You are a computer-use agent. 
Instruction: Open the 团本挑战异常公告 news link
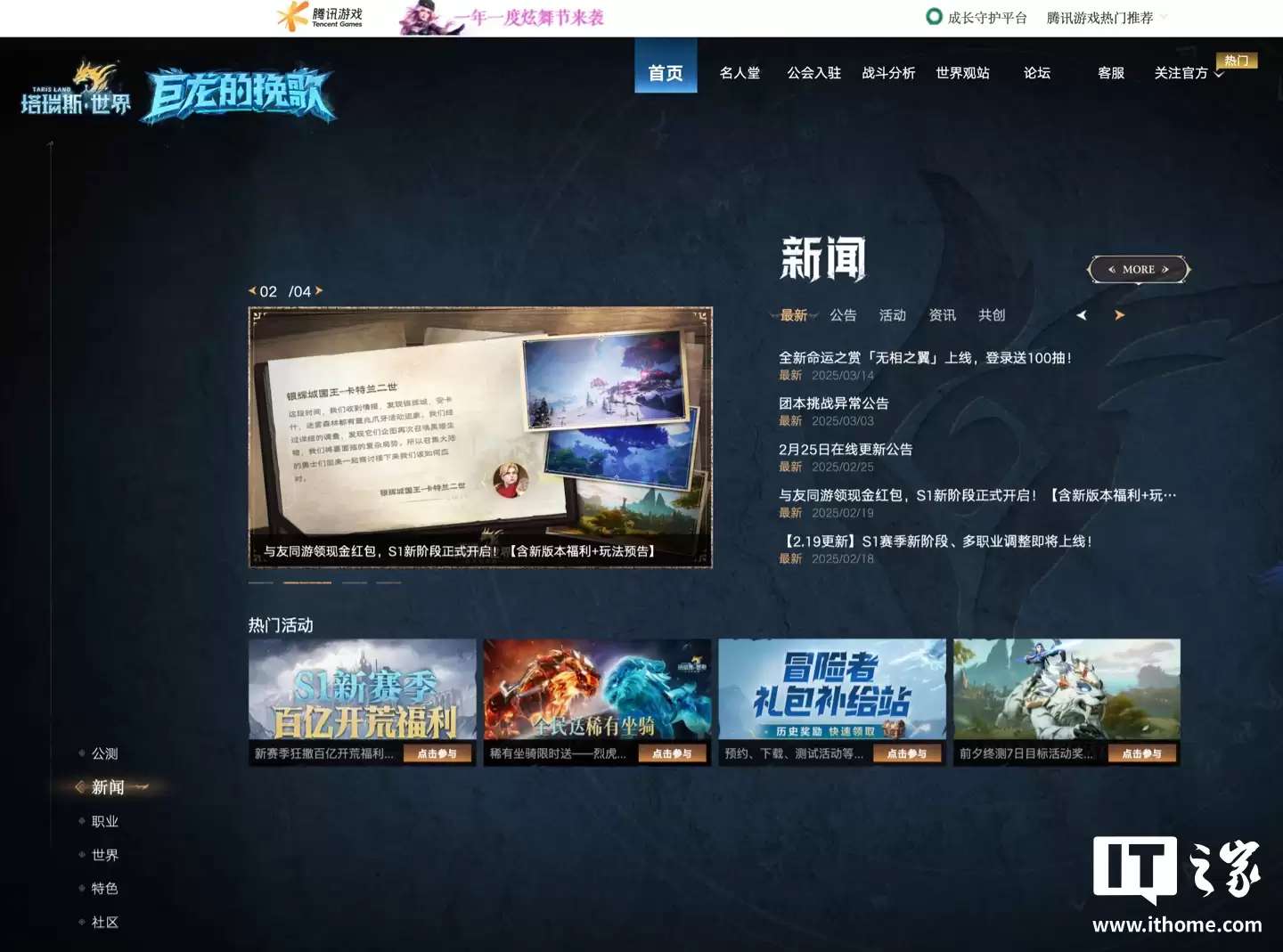833,403
